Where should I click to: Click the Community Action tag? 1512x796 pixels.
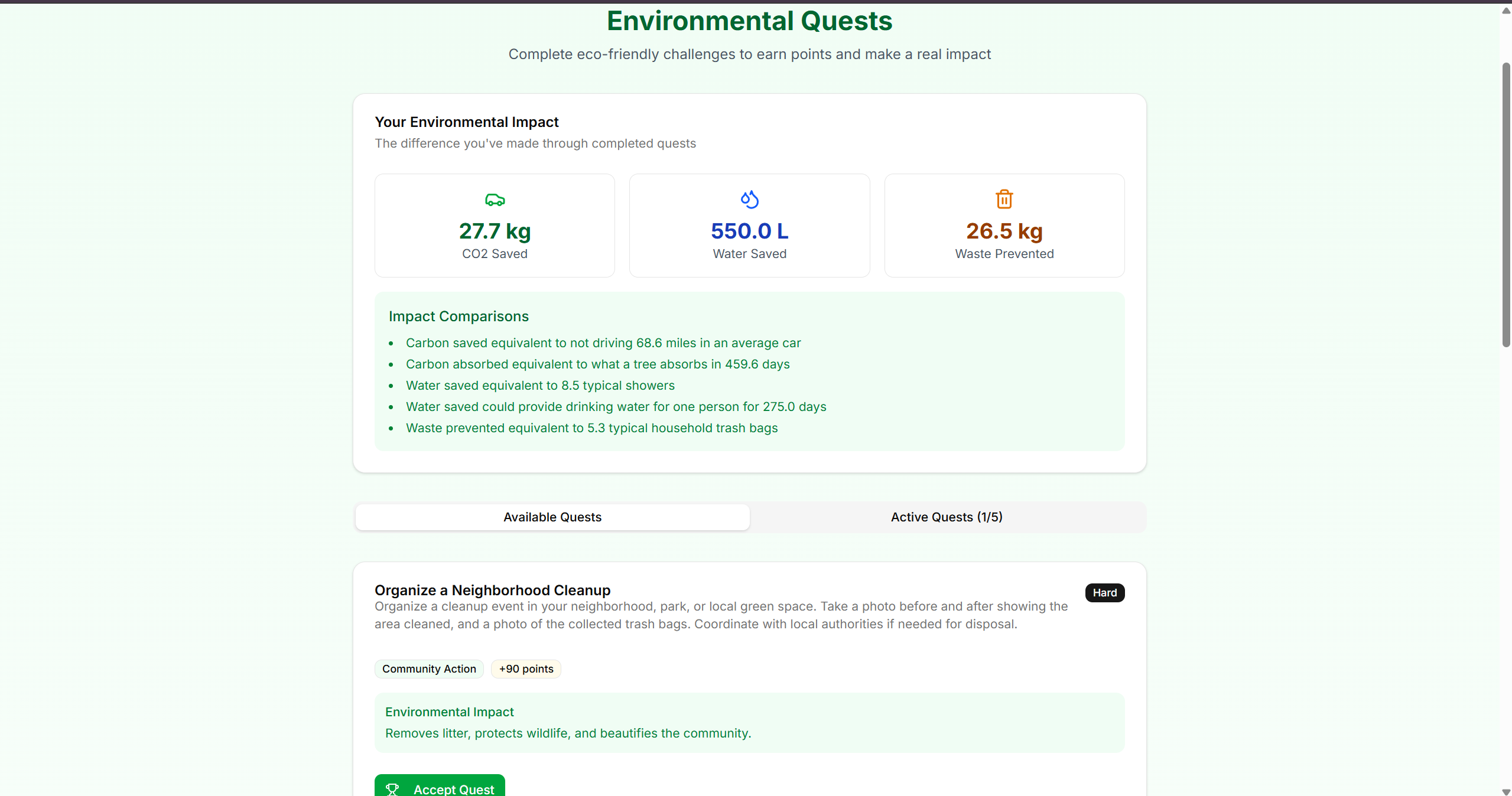(429, 669)
